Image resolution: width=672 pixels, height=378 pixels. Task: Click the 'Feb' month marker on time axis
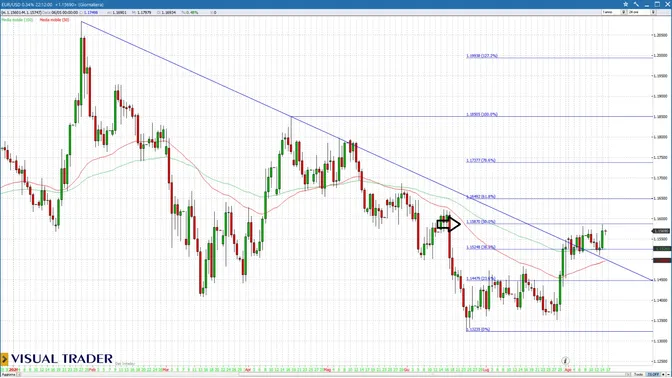[92, 369]
